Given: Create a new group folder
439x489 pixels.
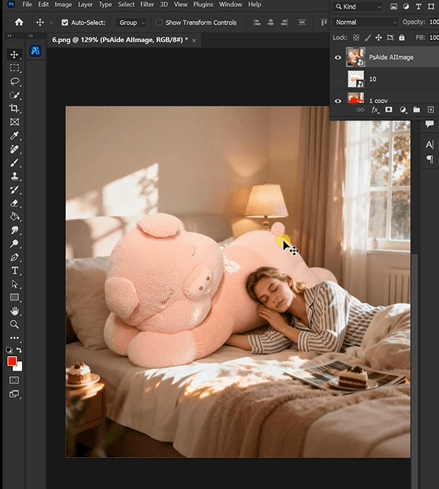Looking at the screenshot, I should click(417, 110).
